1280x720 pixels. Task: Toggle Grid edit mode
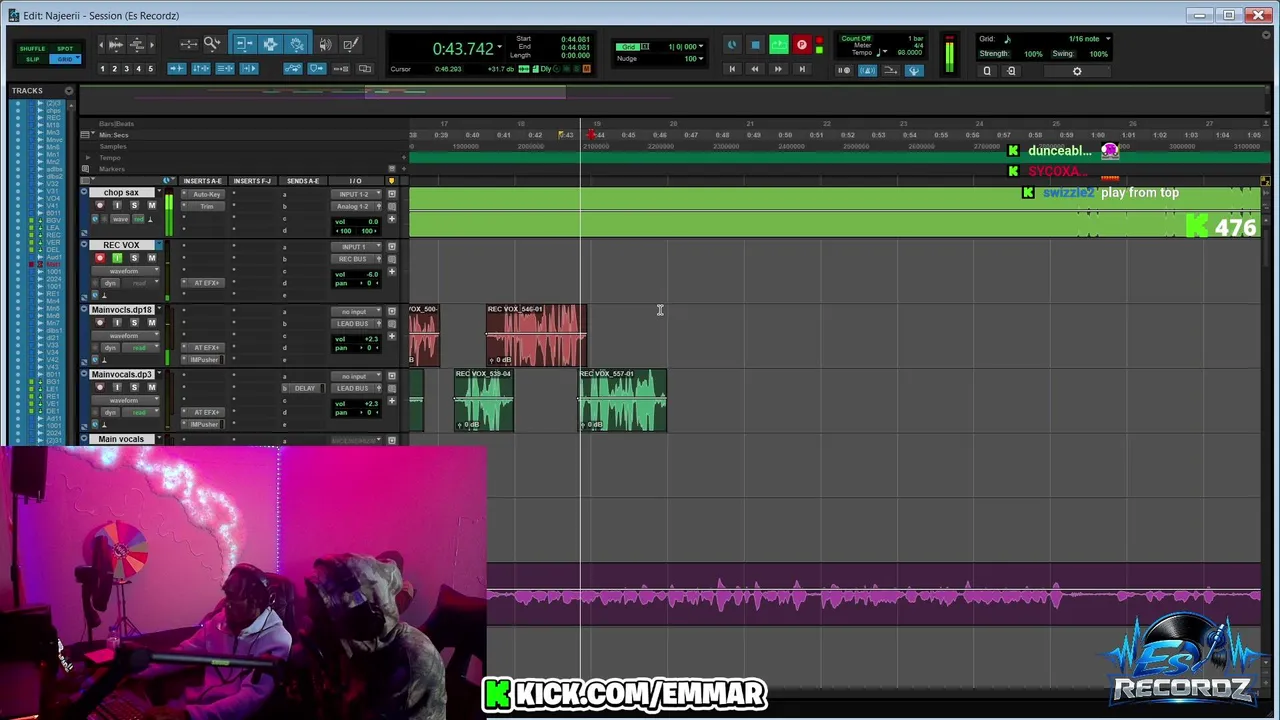pyautogui.click(x=65, y=59)
